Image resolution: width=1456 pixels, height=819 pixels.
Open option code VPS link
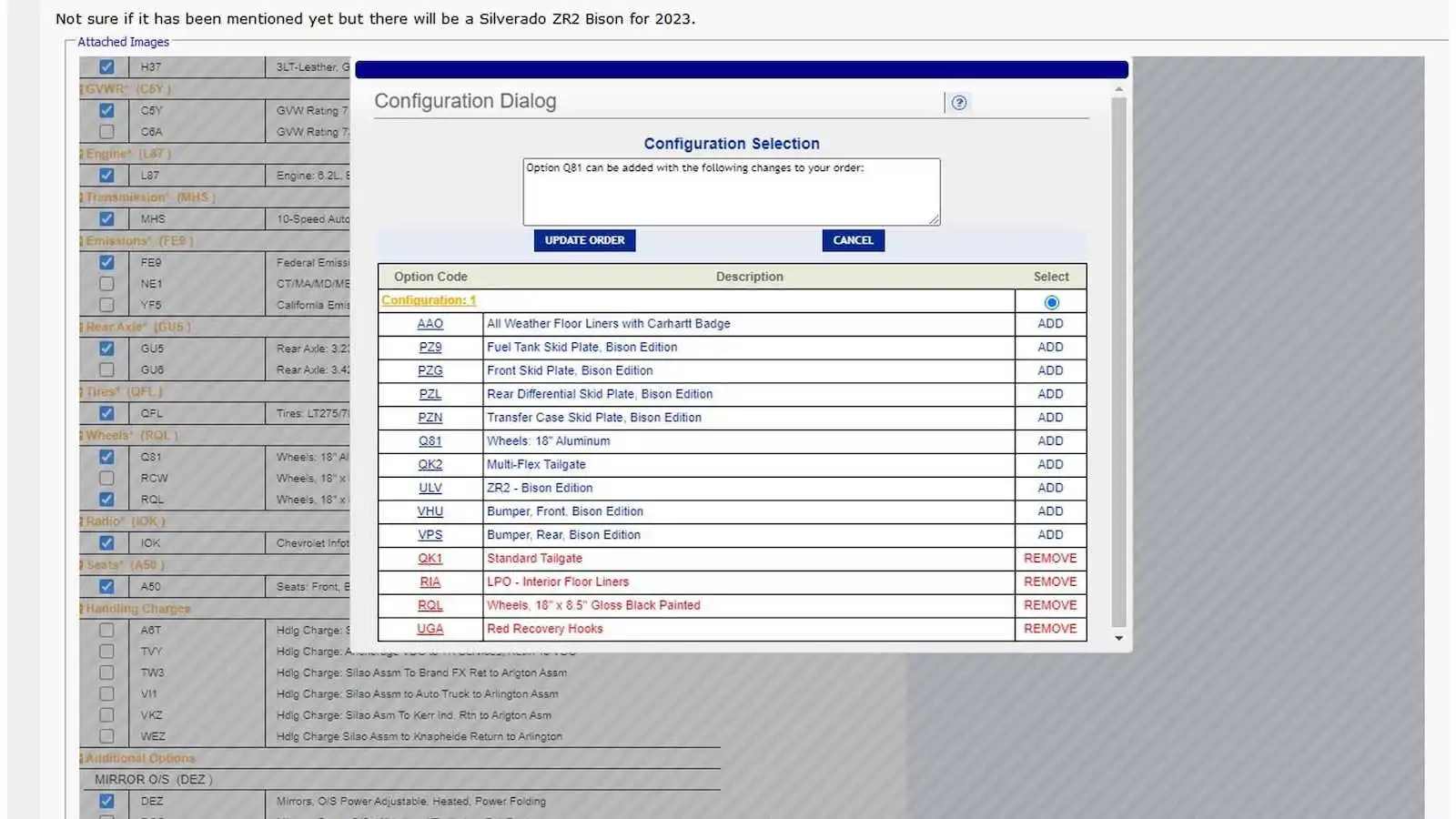tap(430, 535)
